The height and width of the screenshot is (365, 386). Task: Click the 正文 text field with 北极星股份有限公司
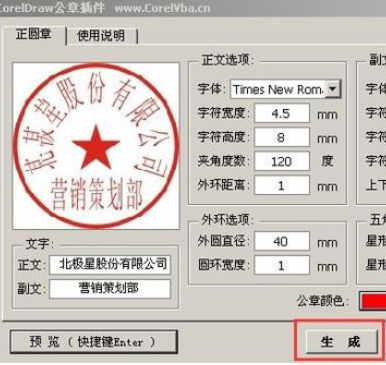110,265
